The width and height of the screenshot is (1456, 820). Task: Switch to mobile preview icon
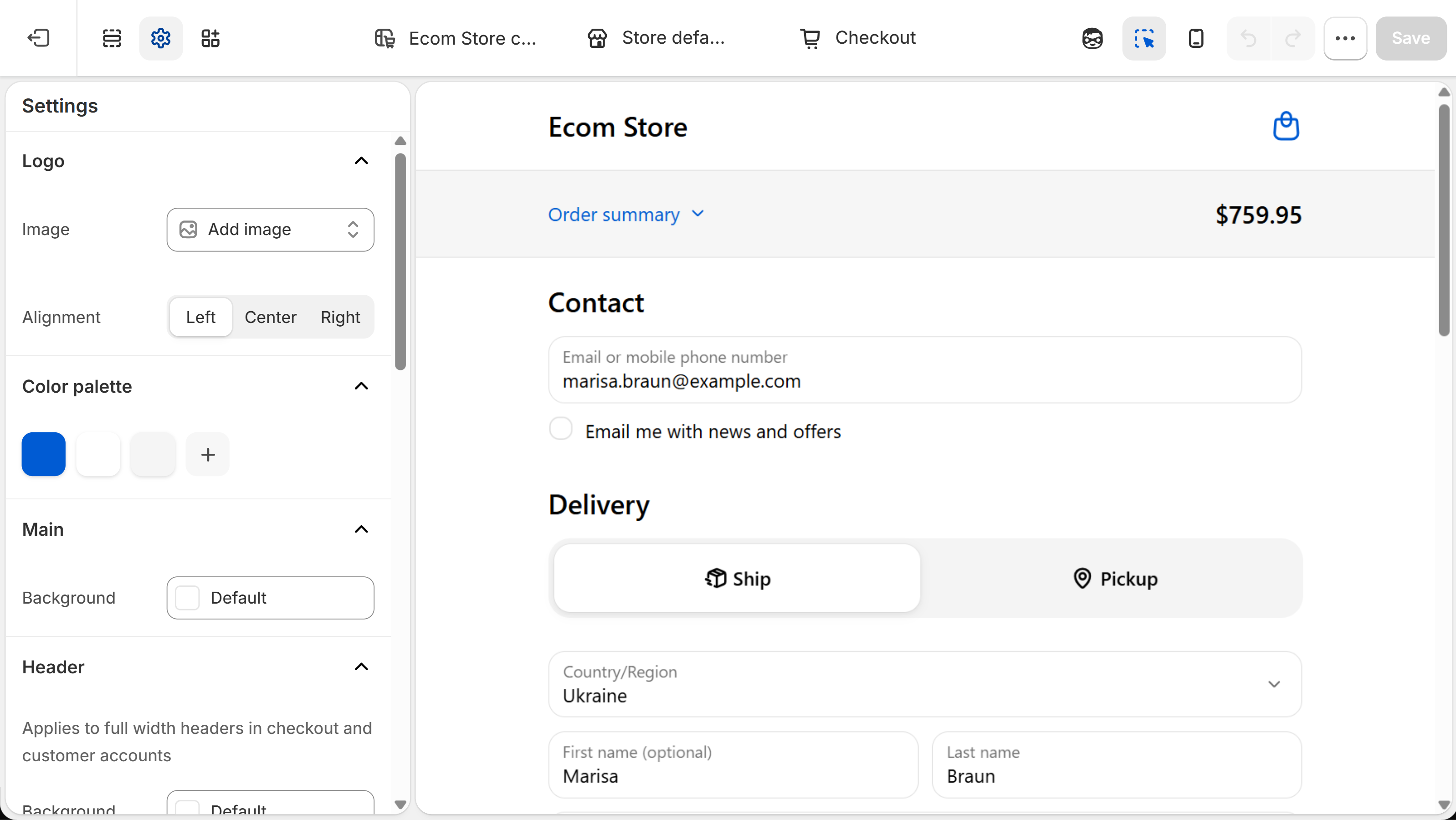click(1196, 38)
